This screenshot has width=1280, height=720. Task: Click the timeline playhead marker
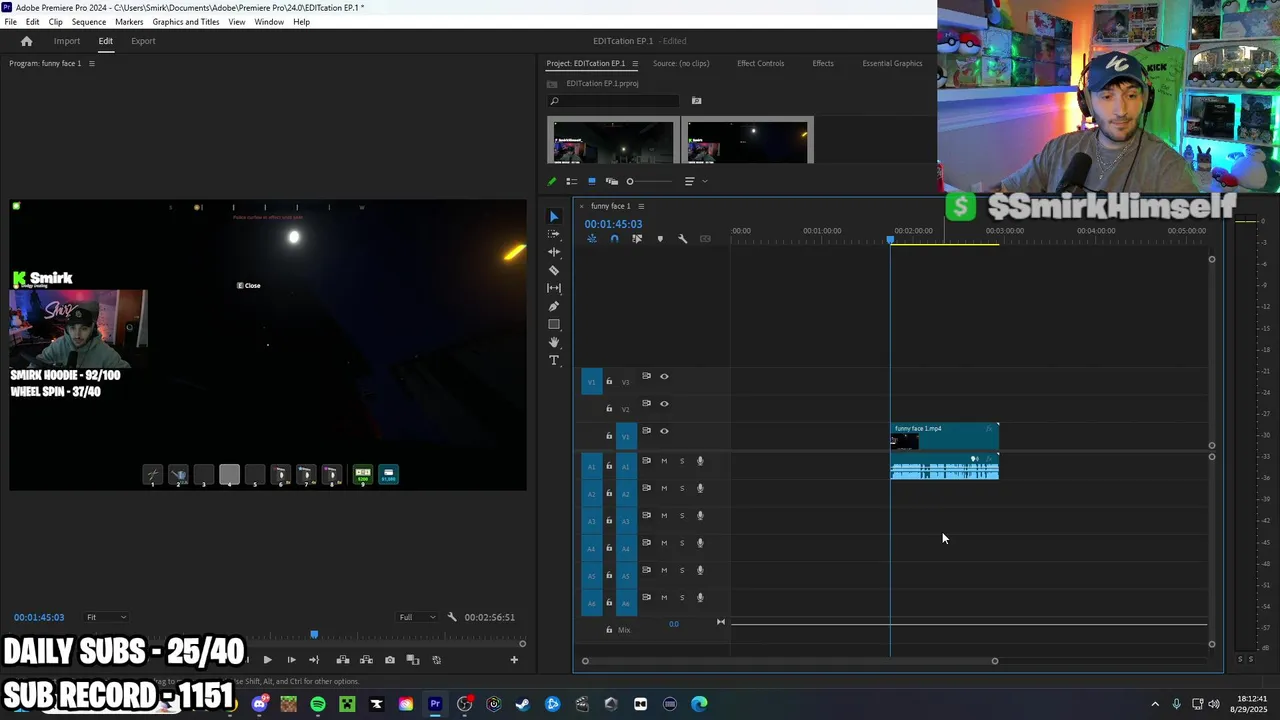pyautogui.click(x=890, y=239)
